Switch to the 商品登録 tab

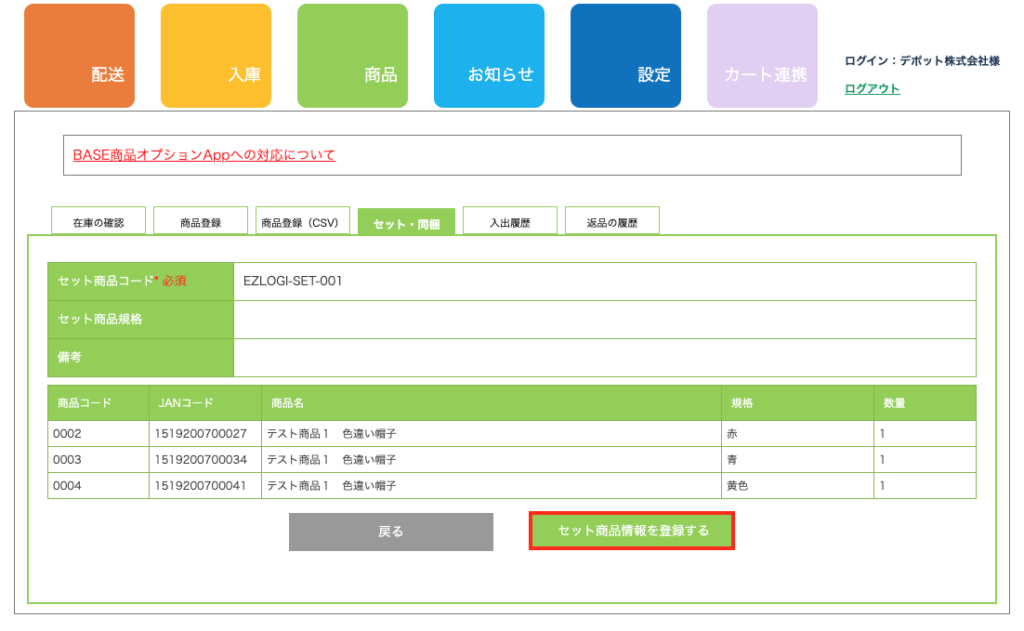coord(200,222)
